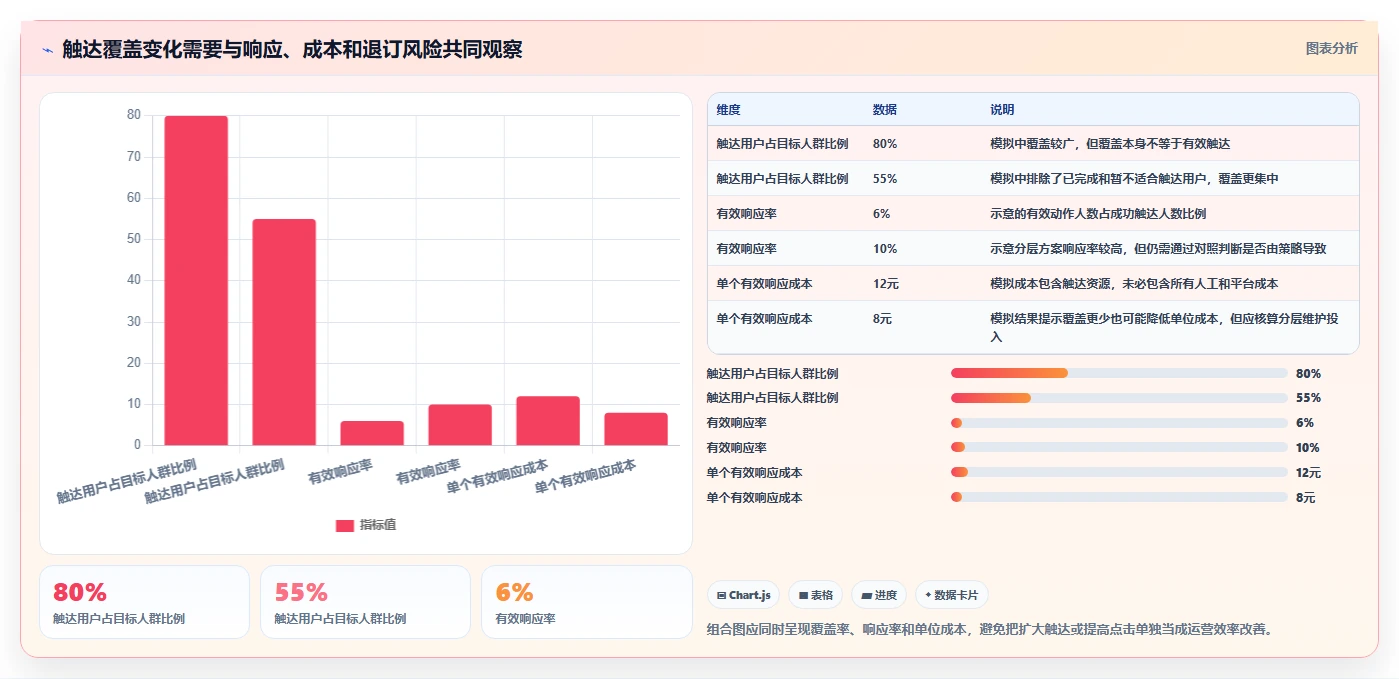Click the 说明 table column header
This screenshot has height=679, width=1399.
[1002, 110]
